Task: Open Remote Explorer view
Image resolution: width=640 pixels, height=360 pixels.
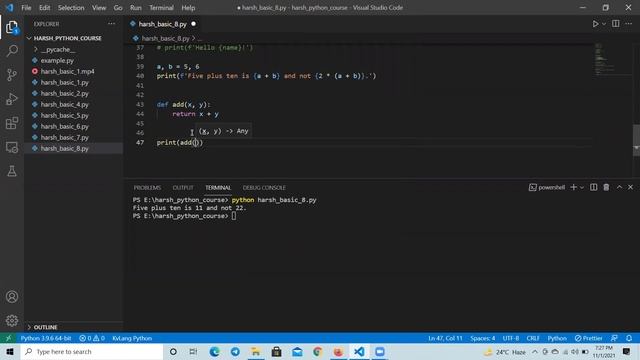Action: 12,147
